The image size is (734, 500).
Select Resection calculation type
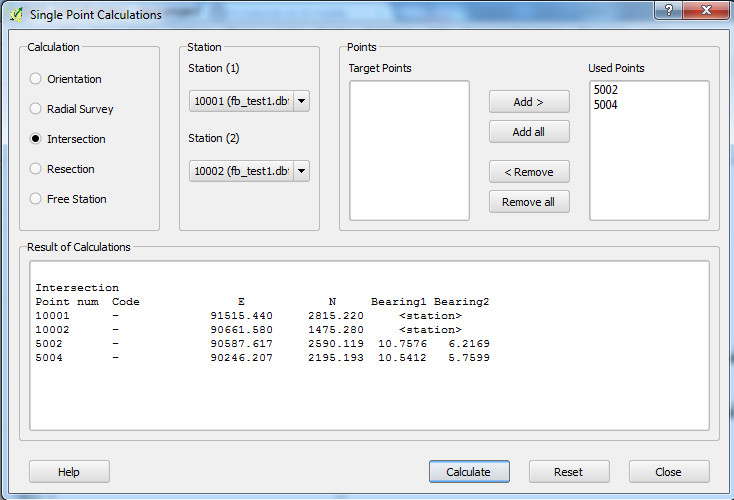tap(37, 169)
